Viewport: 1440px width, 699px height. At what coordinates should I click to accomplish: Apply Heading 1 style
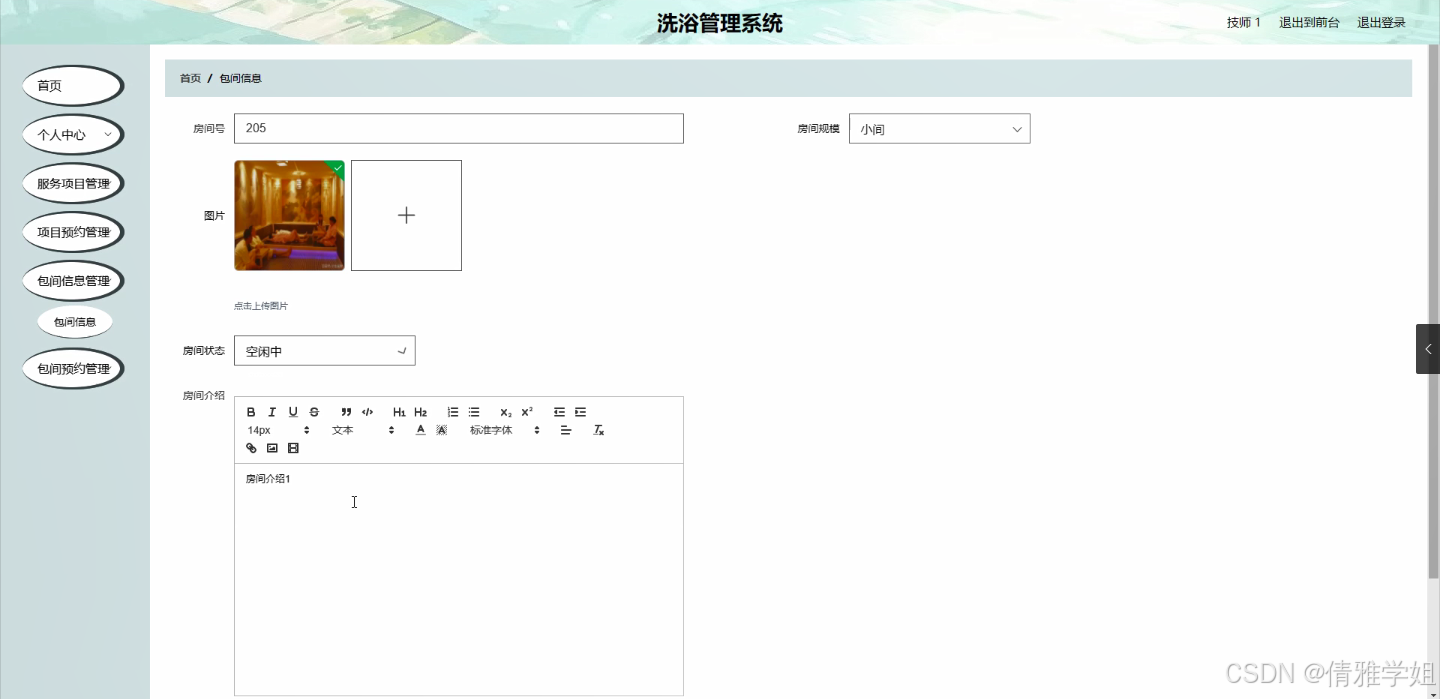click(x=399, y=412)
